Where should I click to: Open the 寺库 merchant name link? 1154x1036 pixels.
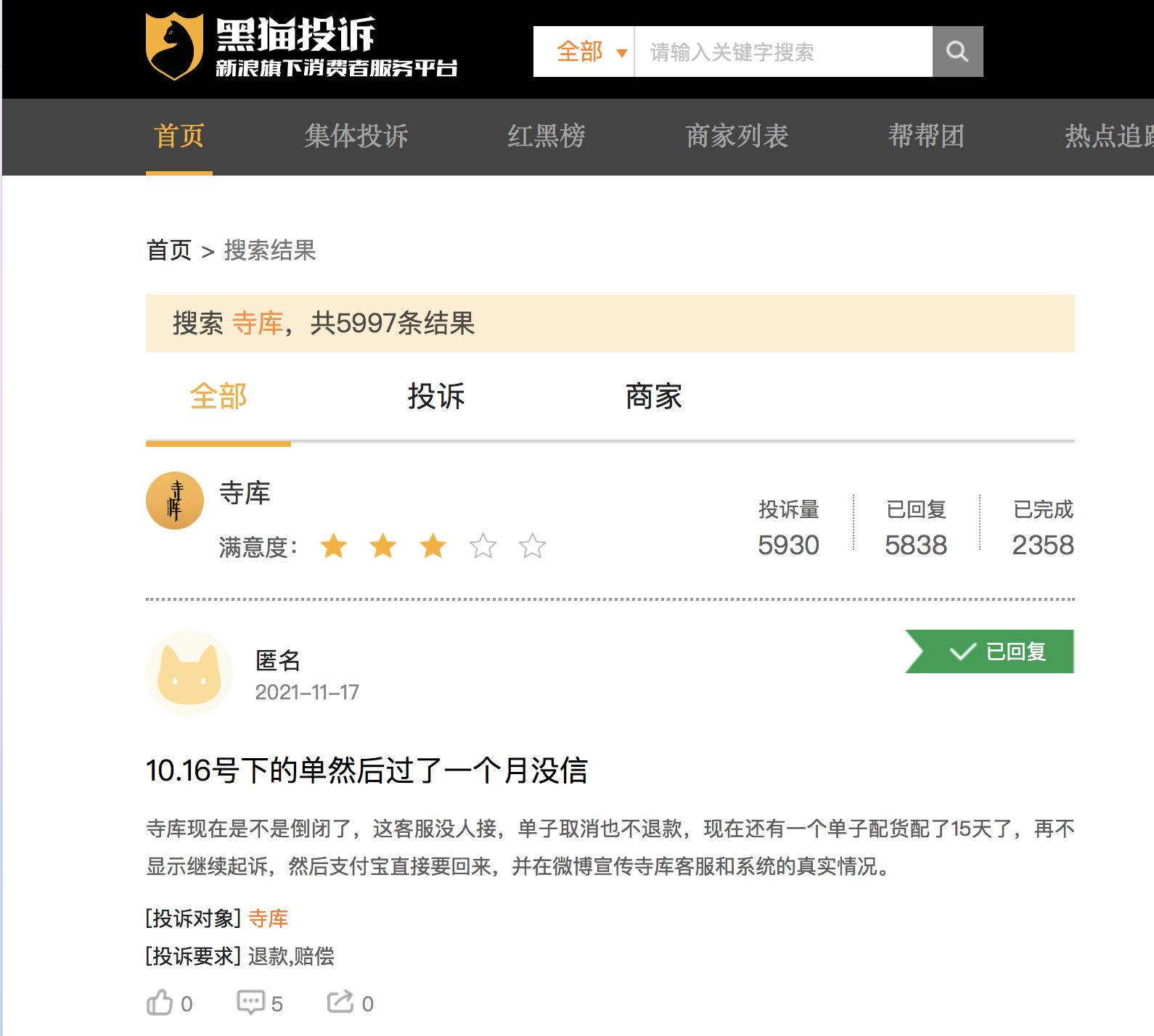coord(245,493)
